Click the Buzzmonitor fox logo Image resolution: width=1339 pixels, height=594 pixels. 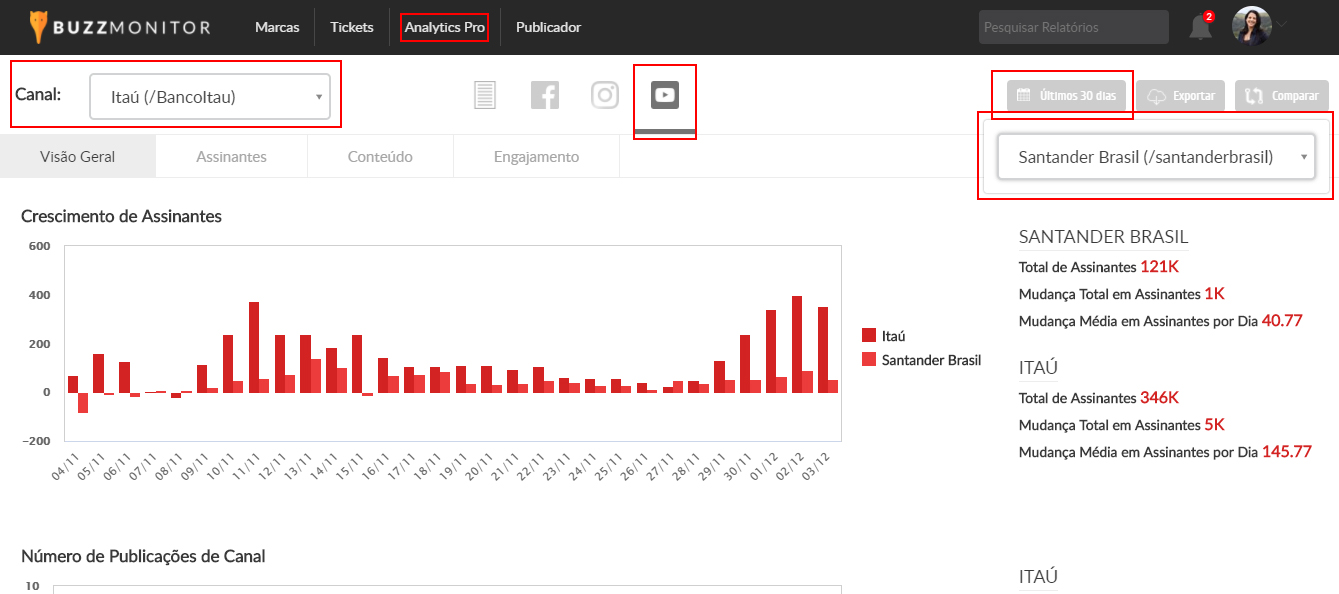(38, 27)
